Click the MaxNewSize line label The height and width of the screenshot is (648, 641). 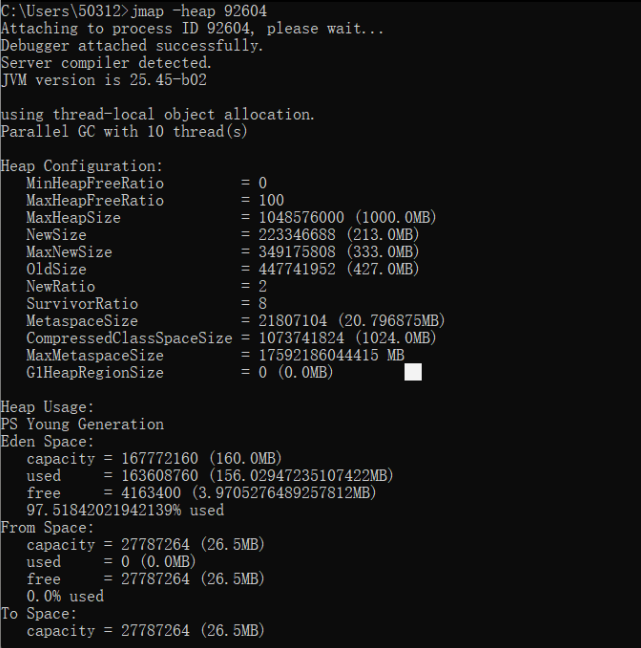(69, 252)
